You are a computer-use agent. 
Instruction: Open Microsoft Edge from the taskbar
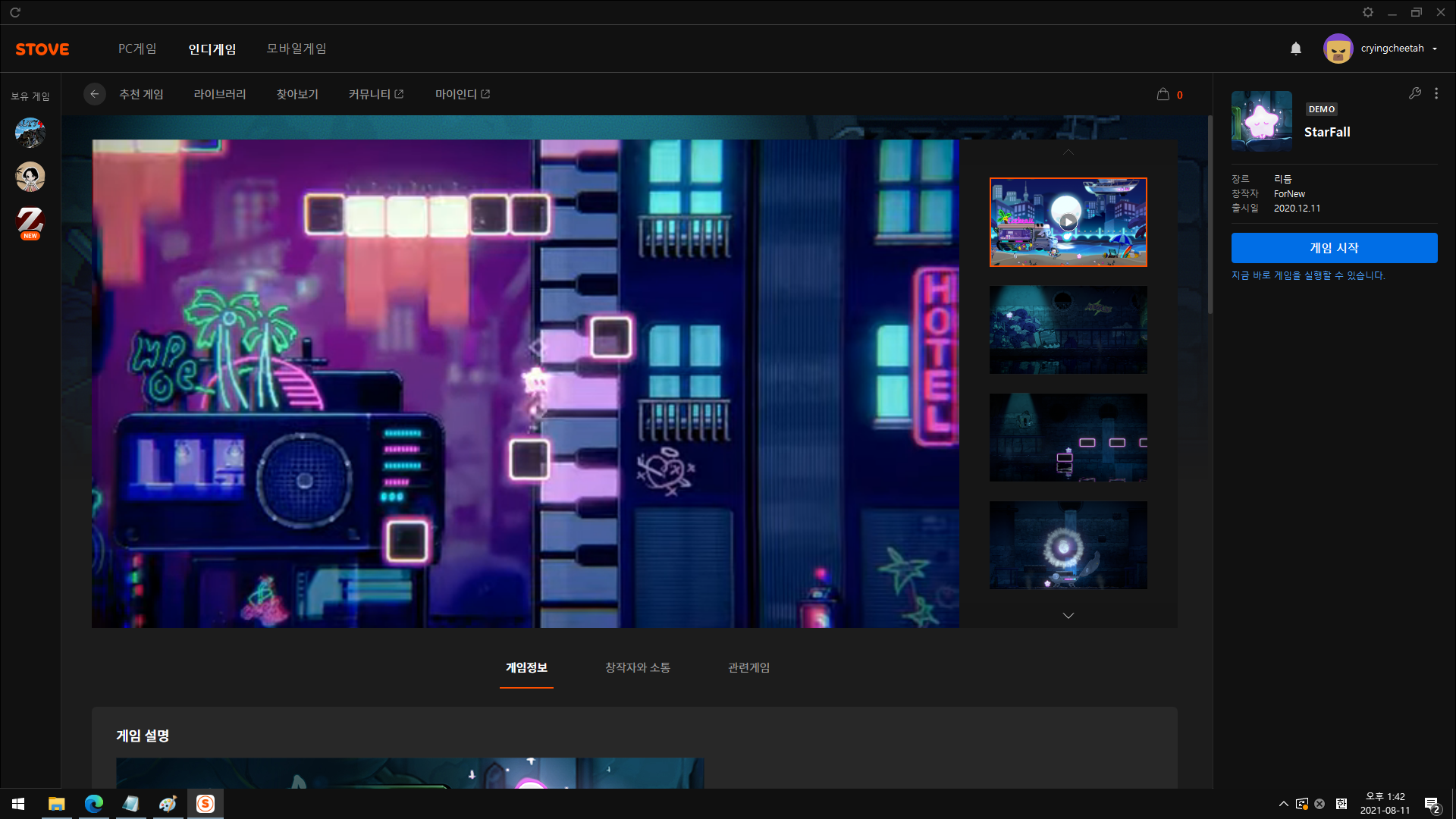coord(94,804)
